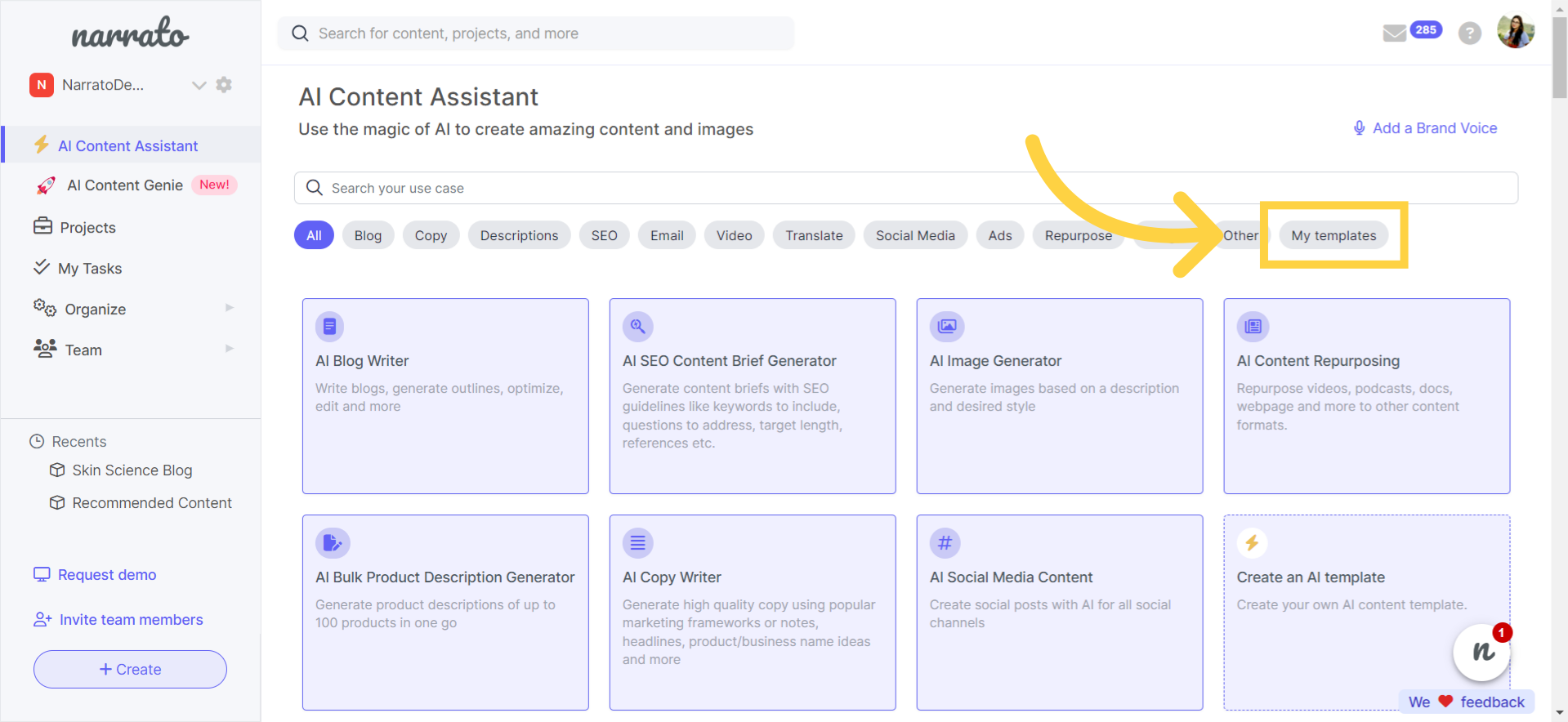
Task: Open the help question mark icon
Action: pyautogui.click(x=1470, y=33)
